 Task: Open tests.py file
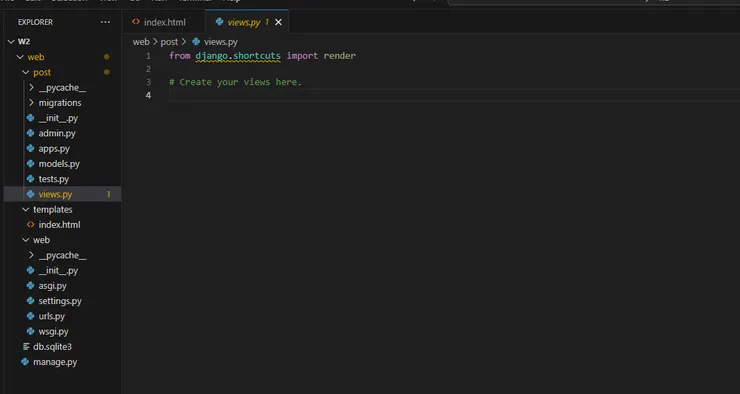pos(53,179)
